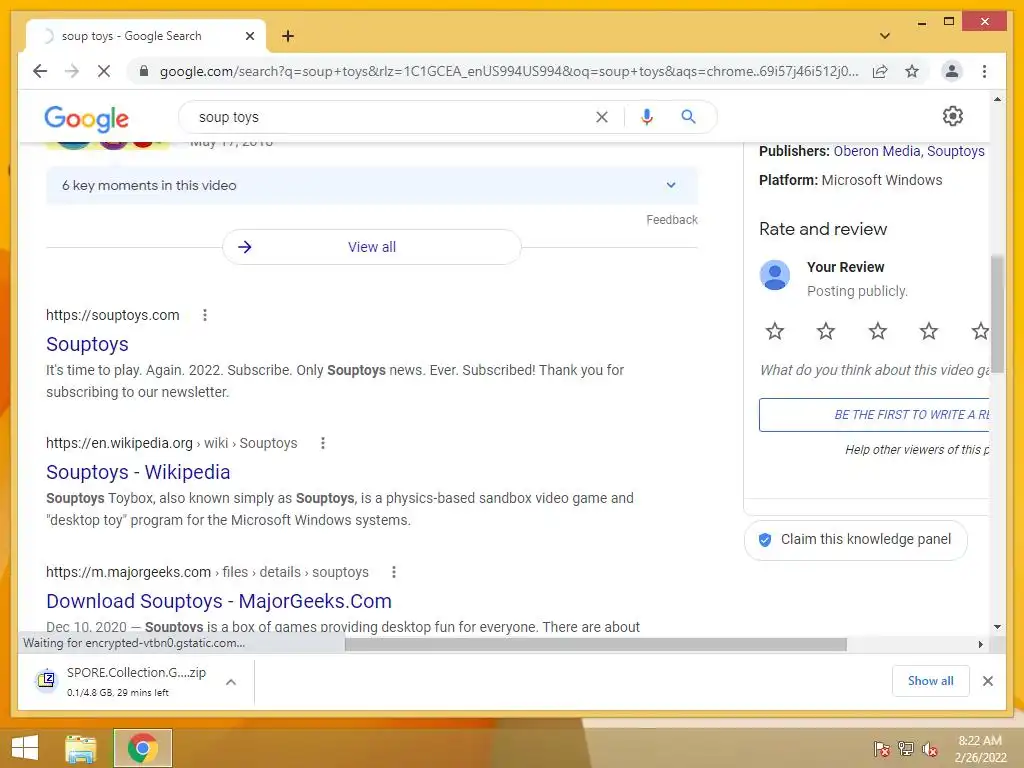1024x768 pixels.
Task: Click the user avatar beside Your Review
Action: [775, 275]
